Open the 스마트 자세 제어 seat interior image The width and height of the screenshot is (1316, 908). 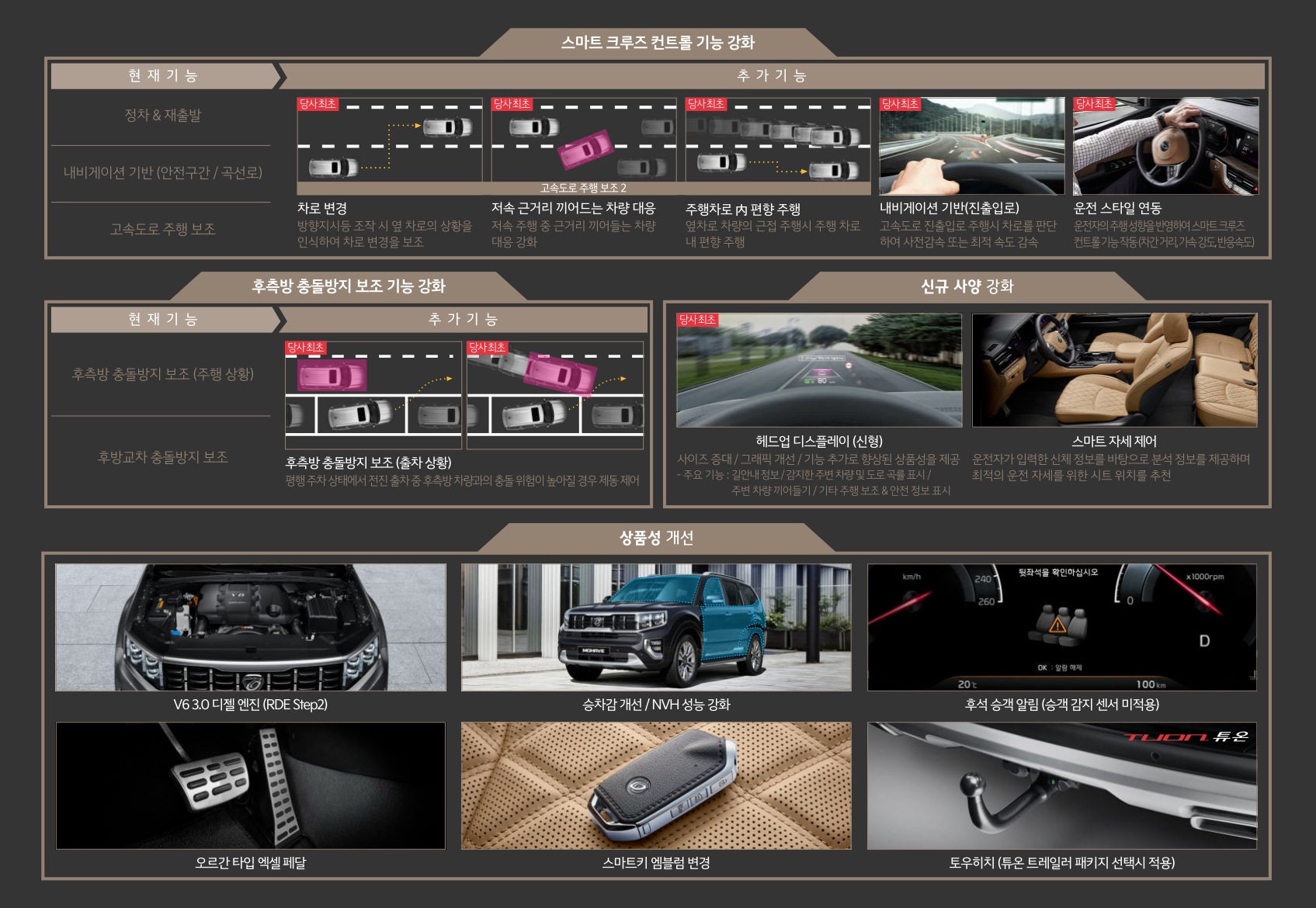click(x=1114, y=370)
